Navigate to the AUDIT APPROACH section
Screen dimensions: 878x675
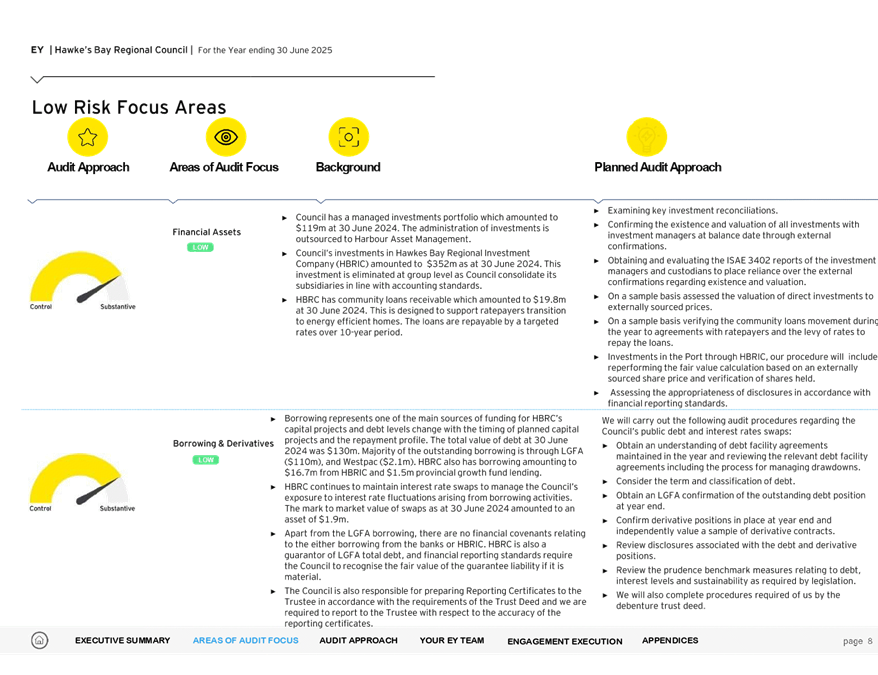click(x=358, y=640)
